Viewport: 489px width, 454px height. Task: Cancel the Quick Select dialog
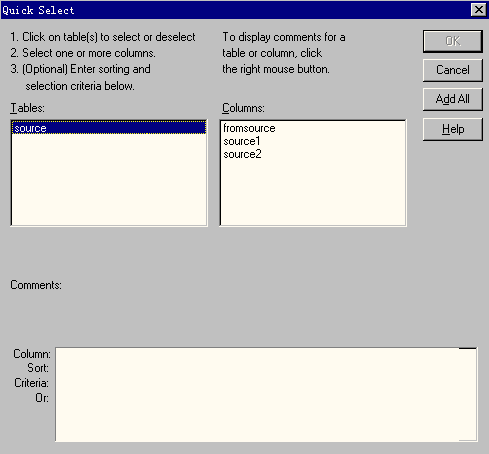coord(453,70)
